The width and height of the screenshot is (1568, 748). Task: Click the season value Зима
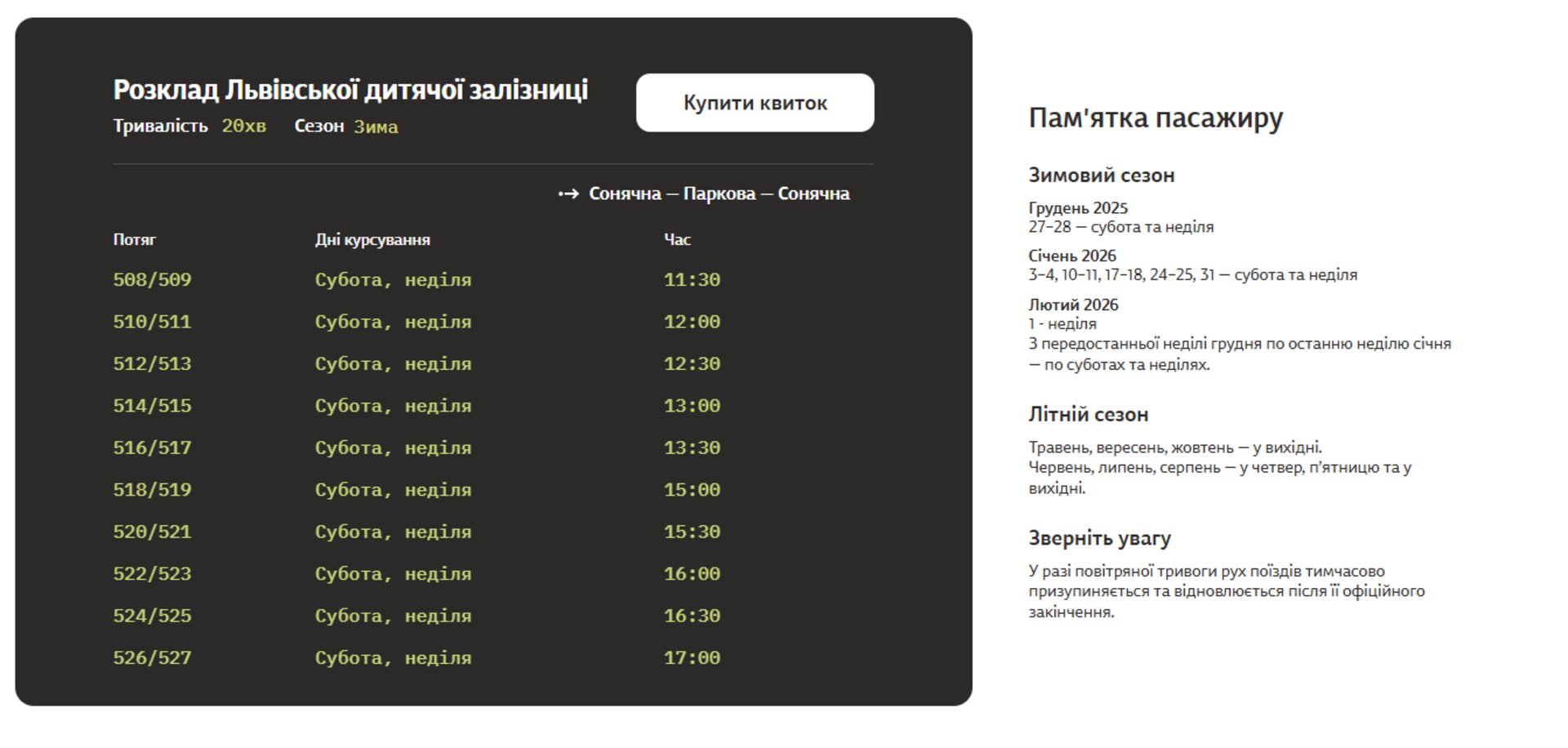click(376, 127)
